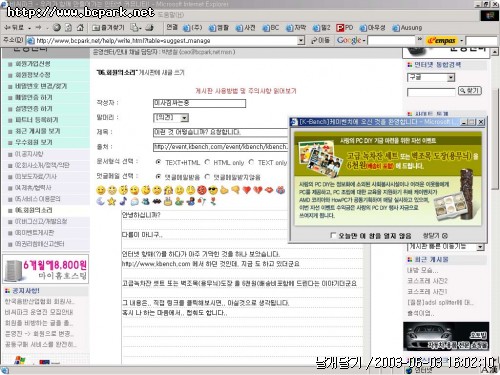Insert the red heart emoticon
500x375 pixels.
(246, 190)
